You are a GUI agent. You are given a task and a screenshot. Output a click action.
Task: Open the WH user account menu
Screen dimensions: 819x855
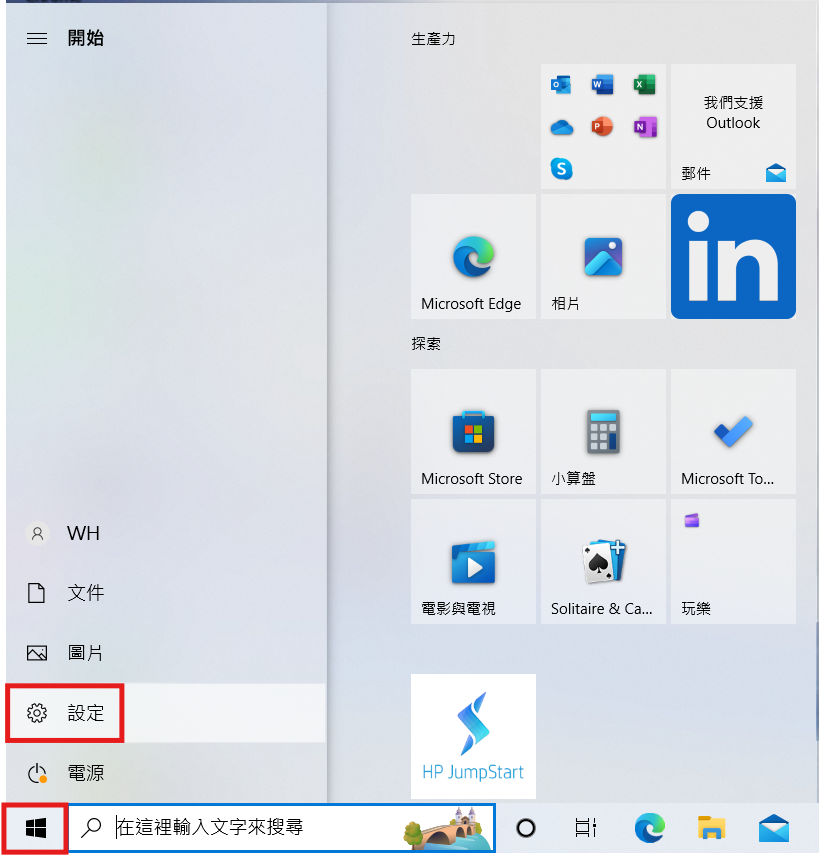pos(166,533)
